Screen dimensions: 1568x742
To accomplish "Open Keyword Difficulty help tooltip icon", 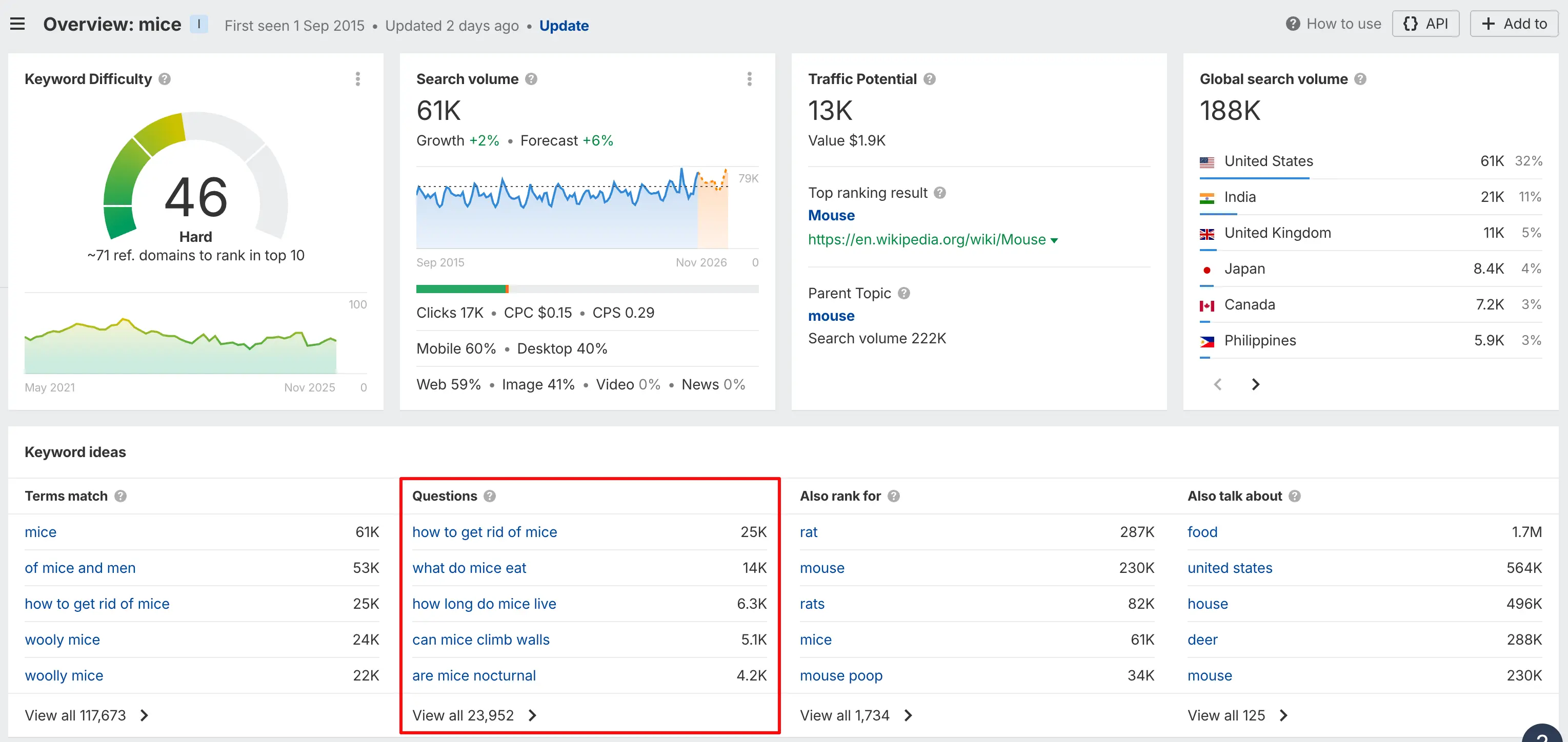I will [165, 79].
